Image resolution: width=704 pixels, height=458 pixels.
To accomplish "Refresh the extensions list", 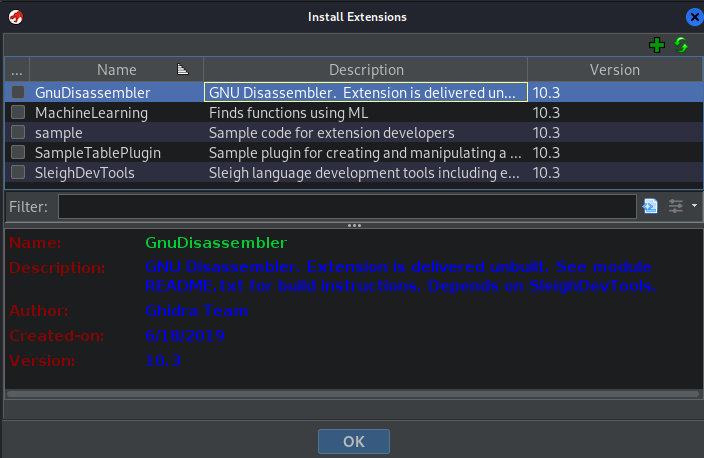I will (681, 45).
